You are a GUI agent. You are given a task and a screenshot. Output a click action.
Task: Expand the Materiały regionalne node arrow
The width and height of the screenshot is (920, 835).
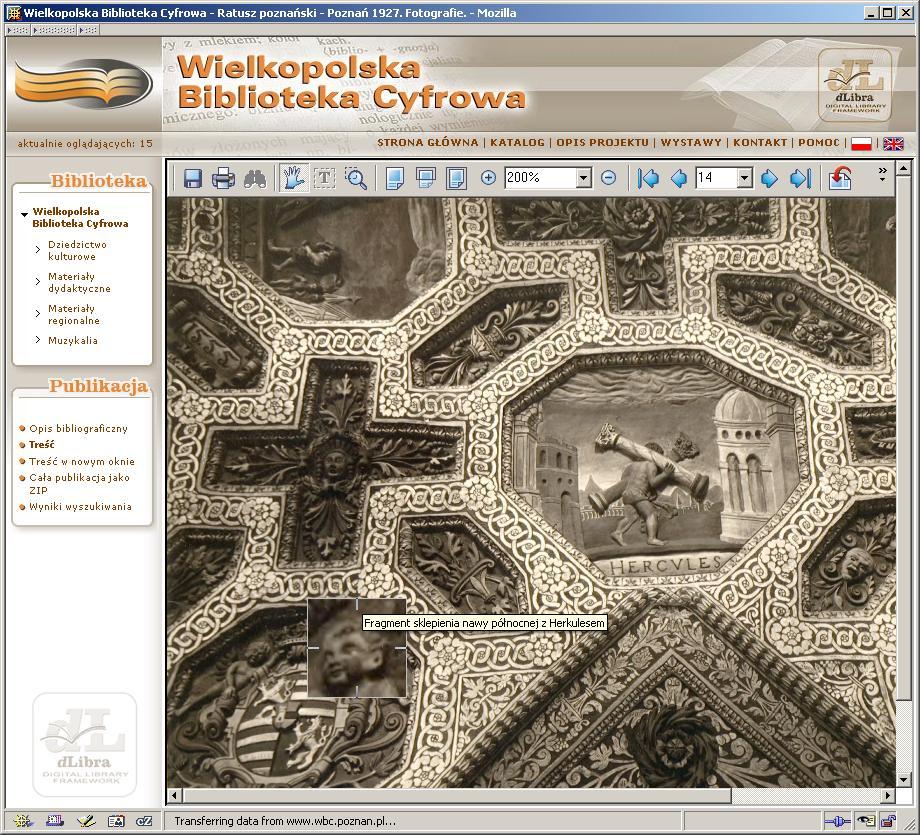point(38,313)
